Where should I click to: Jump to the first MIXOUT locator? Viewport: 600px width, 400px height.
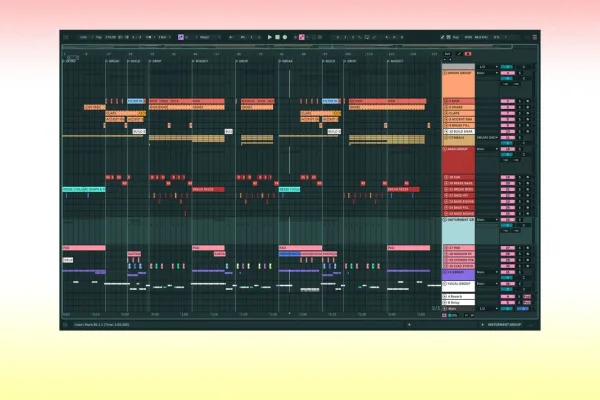tap(201, 61)
